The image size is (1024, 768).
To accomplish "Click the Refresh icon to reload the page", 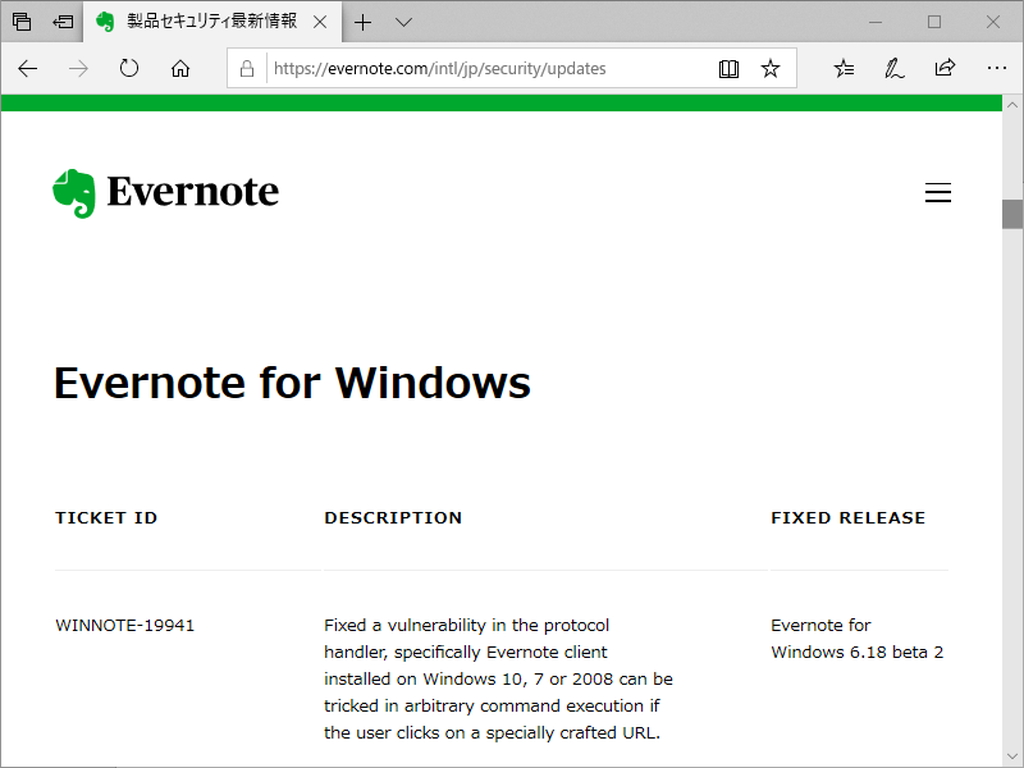I will [x=129, y=68].
